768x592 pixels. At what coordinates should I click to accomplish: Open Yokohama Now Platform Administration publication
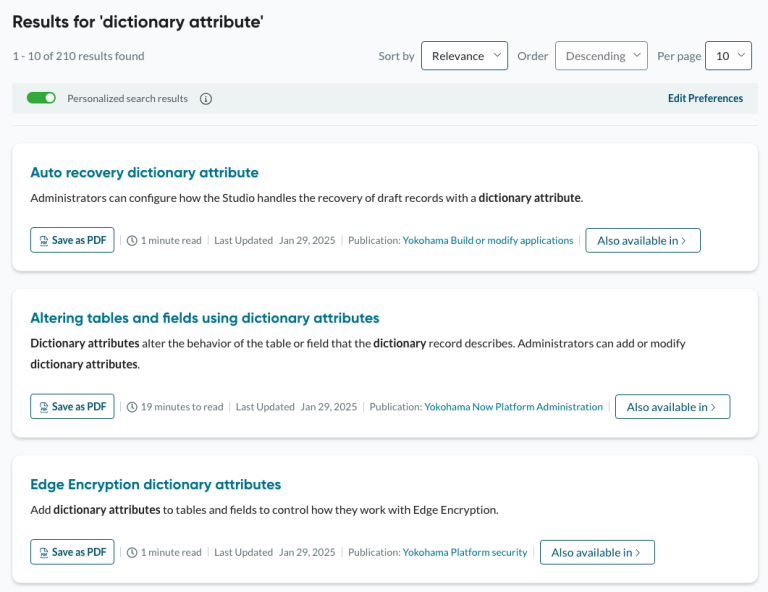coord(513,407)
